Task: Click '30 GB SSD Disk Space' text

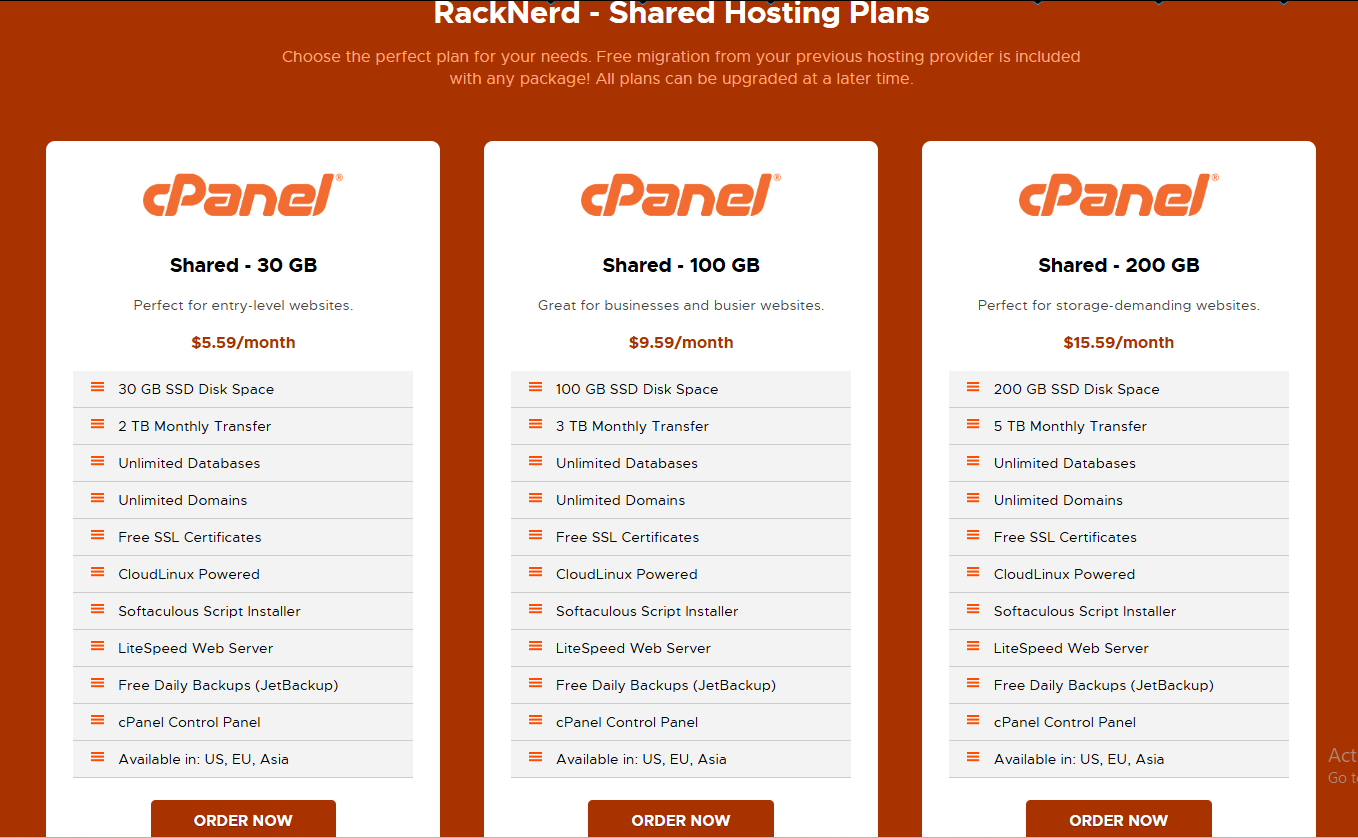Action: click(196, 389)
